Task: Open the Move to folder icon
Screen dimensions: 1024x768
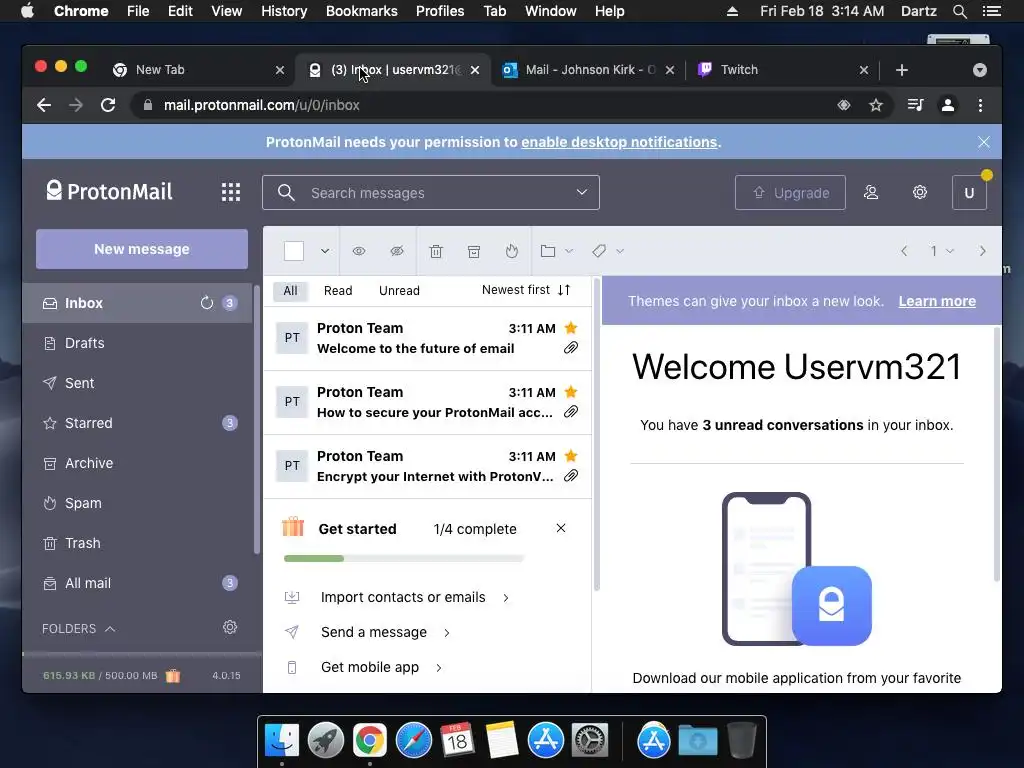Action: click(x=548, y=251)
